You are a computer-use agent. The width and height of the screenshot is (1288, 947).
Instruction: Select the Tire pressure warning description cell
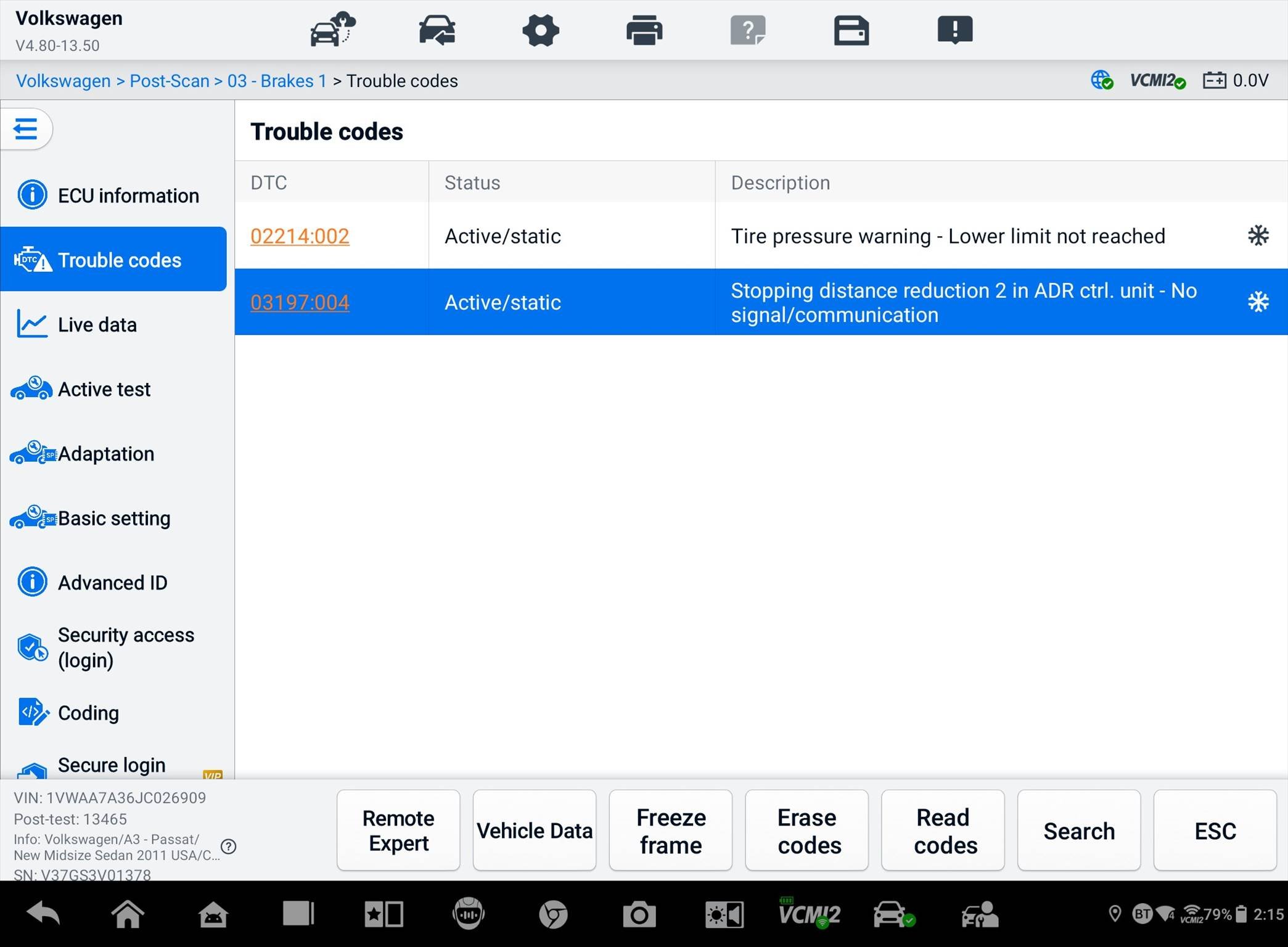click(948, 236)
